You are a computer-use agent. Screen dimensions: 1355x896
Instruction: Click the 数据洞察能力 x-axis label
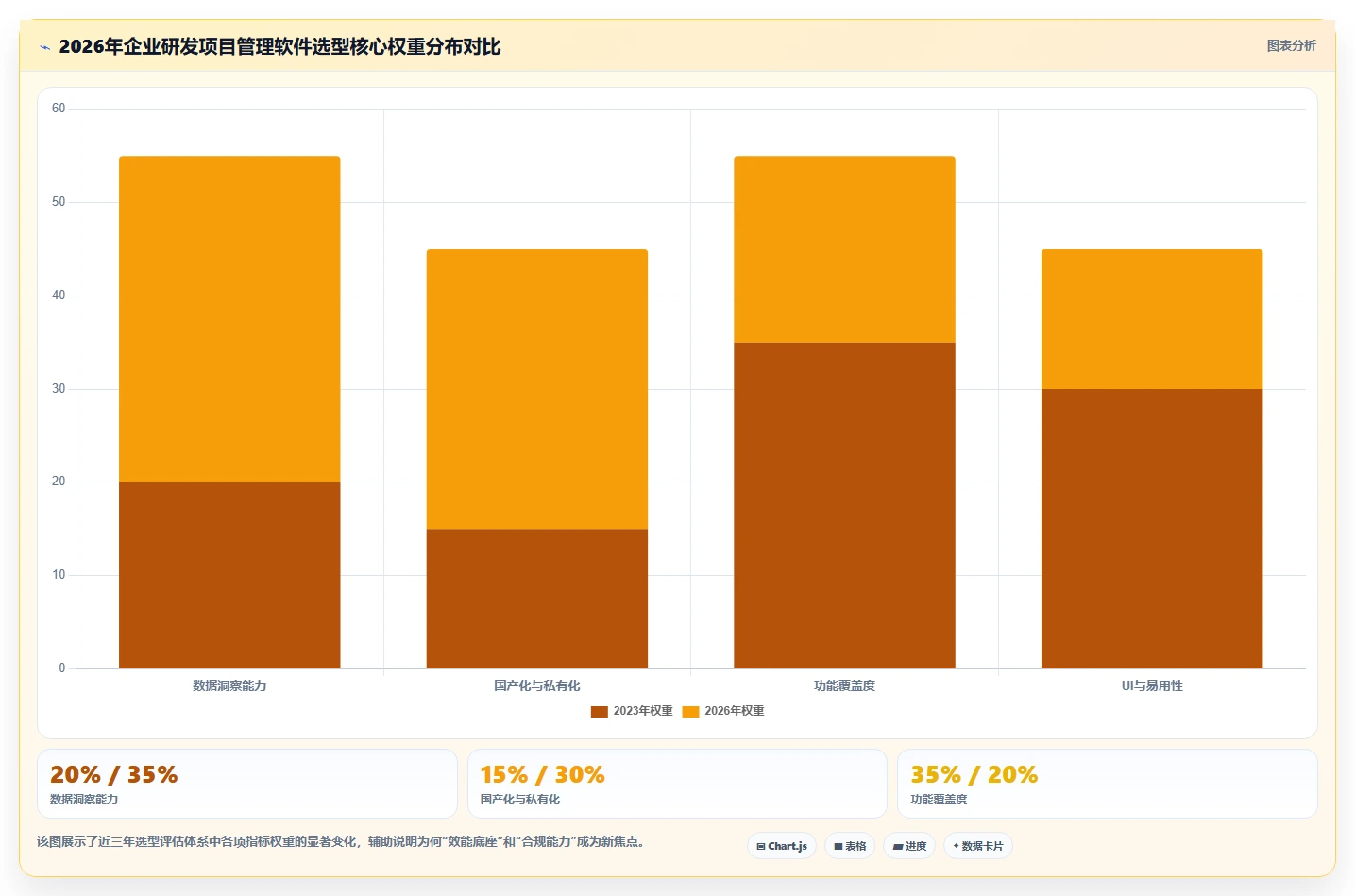(x=229, y=686)
